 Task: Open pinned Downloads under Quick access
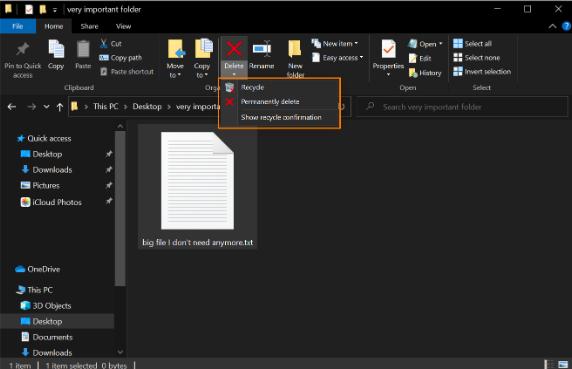click(x=52, y=170)
